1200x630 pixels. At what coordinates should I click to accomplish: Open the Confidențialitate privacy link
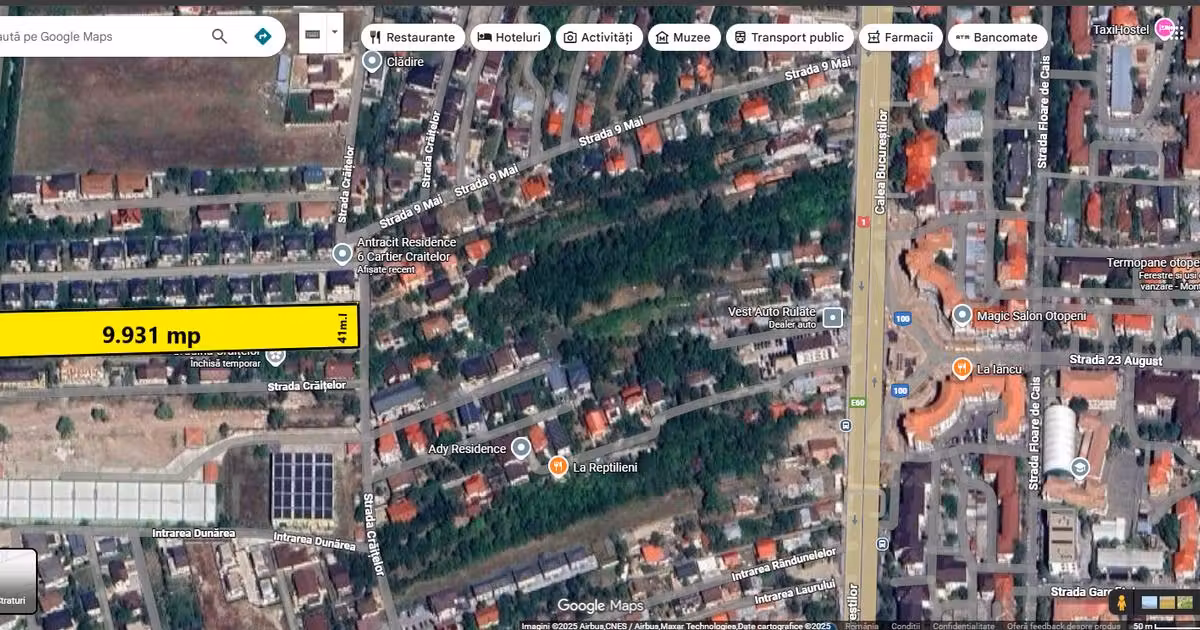(x=962, y=626)
